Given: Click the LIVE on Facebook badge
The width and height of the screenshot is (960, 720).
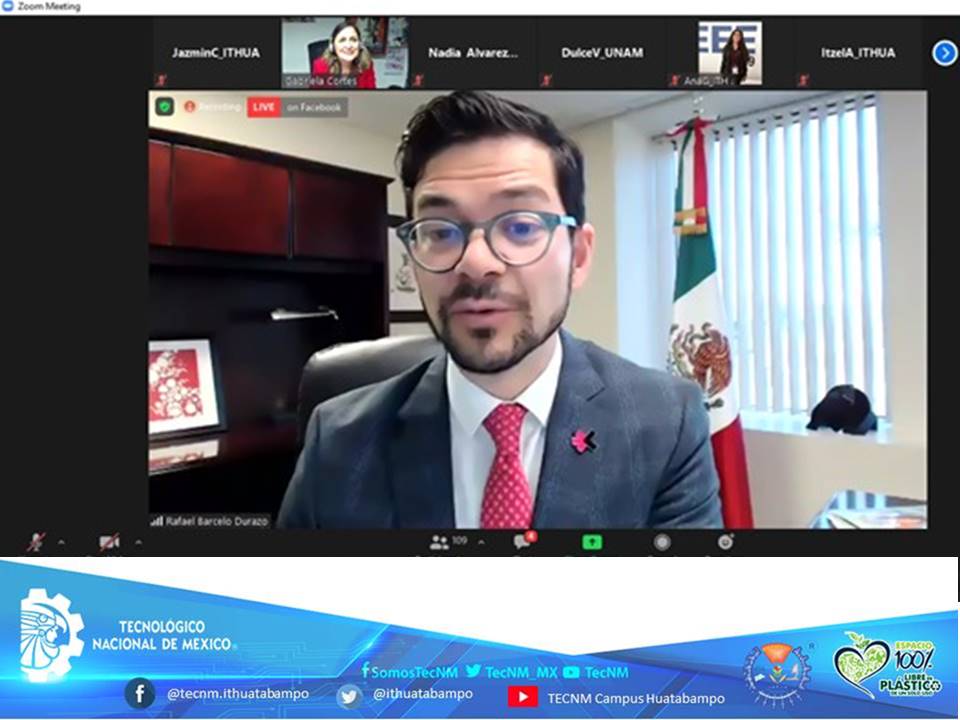Looking at the screenshot, I should (x=298, y=107).
